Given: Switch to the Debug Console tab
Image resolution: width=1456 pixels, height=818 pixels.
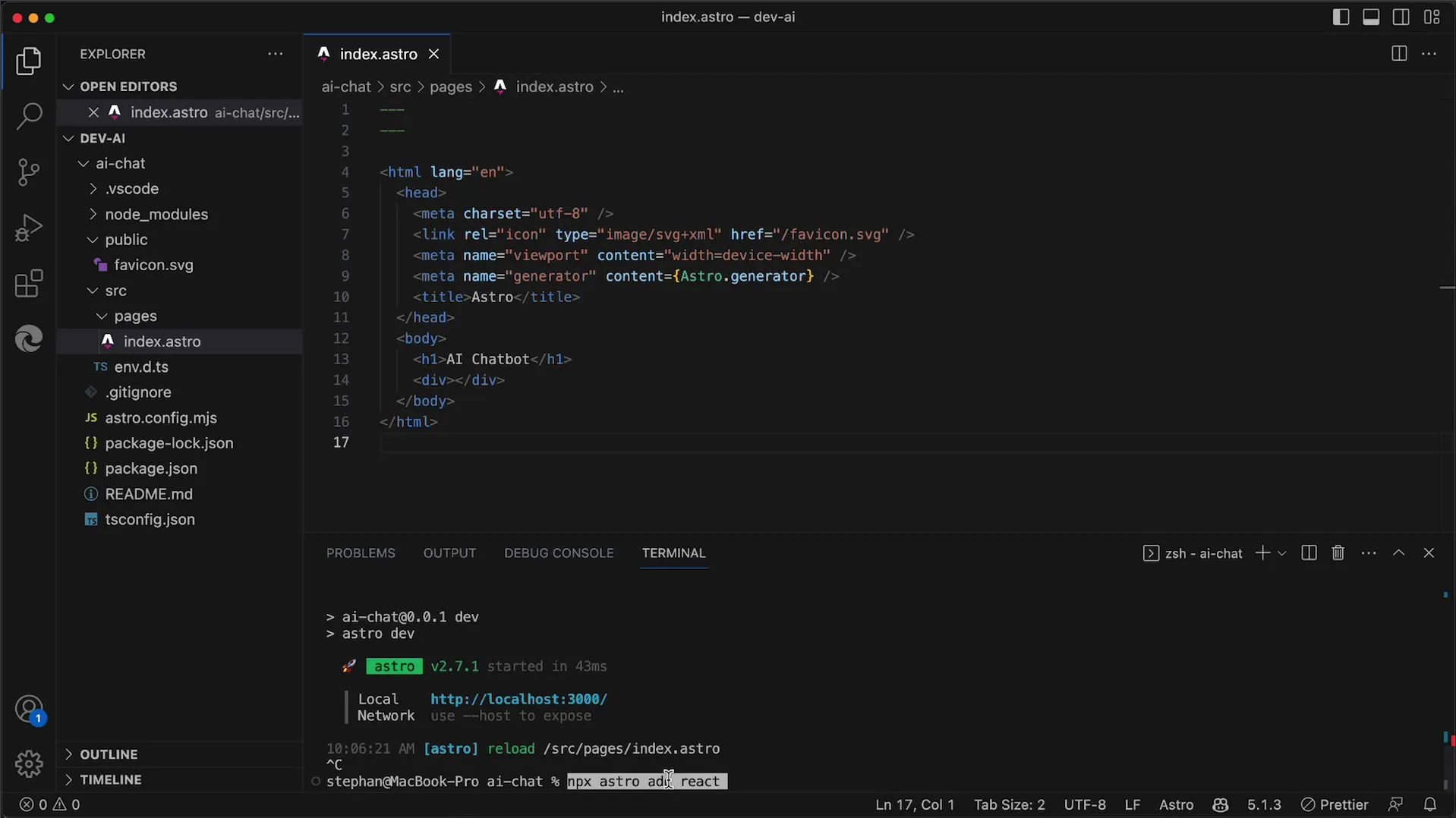Looking at the screenshot, I should (x=559, y=553).
